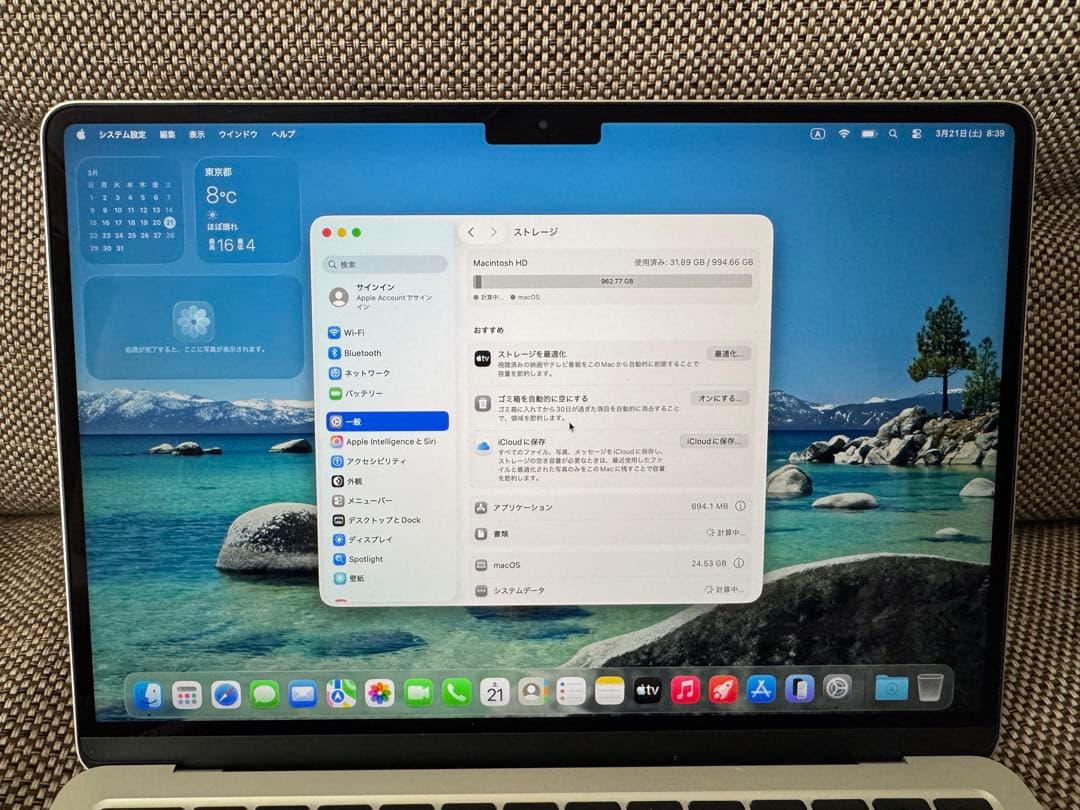Select アクセシビリティ in settings sidebar
1080x810 pixels.
tap(388, 461)
